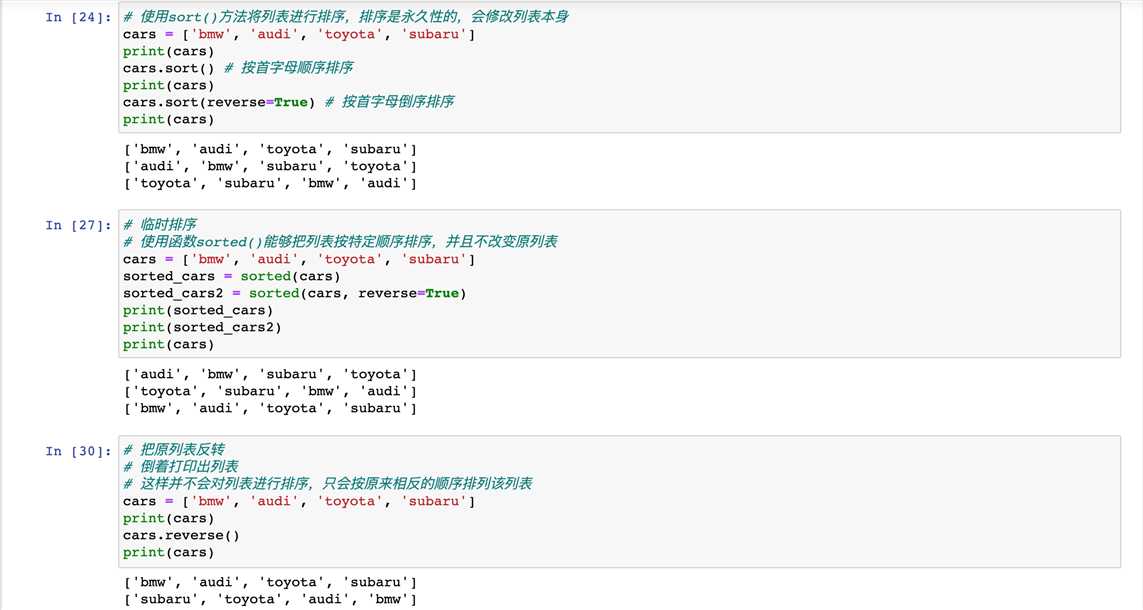Click the In [24] cell prompt
The width and height of the screenshot is (1143, 610).
tap(79, 18)
